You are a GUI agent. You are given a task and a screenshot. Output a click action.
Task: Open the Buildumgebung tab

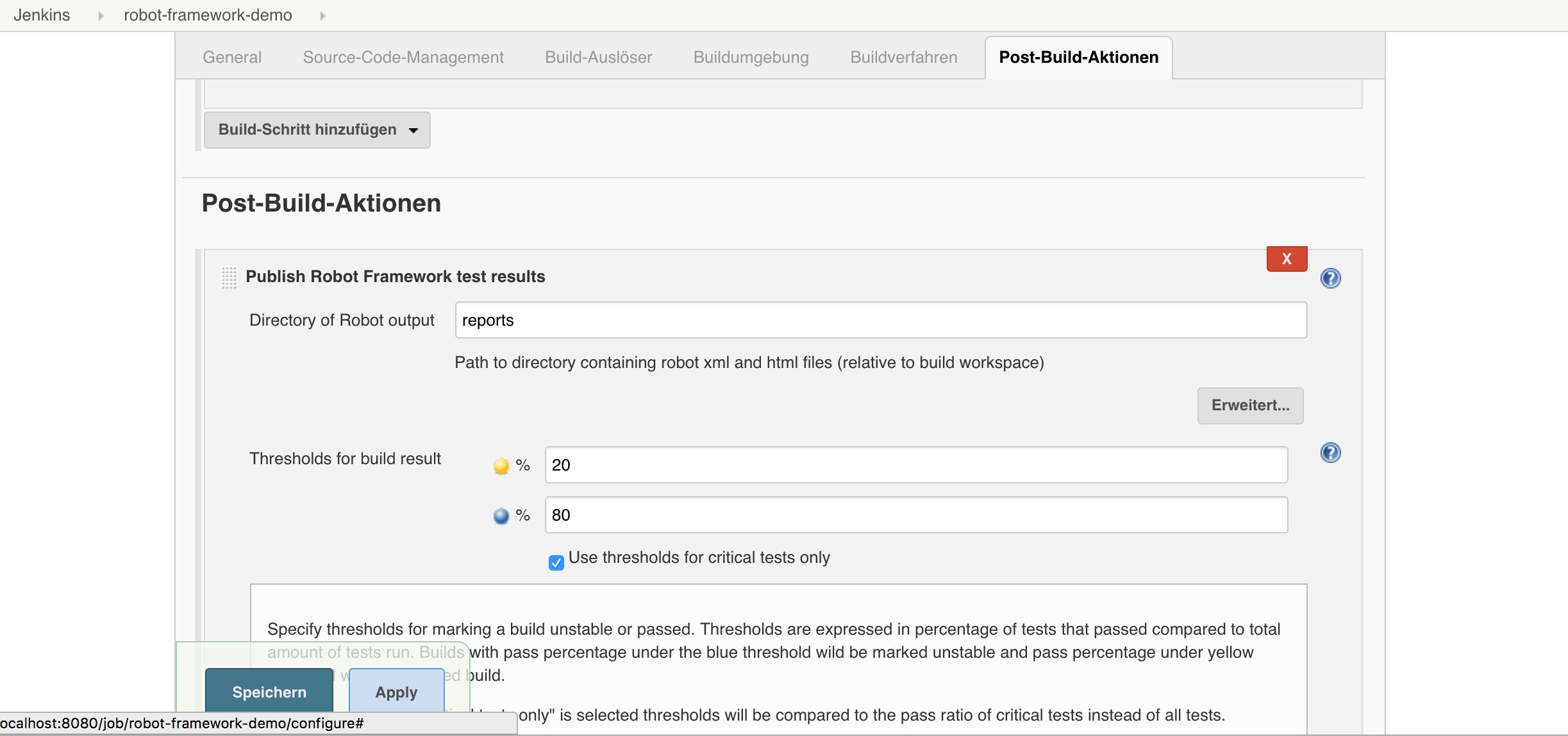click(751, 57)
